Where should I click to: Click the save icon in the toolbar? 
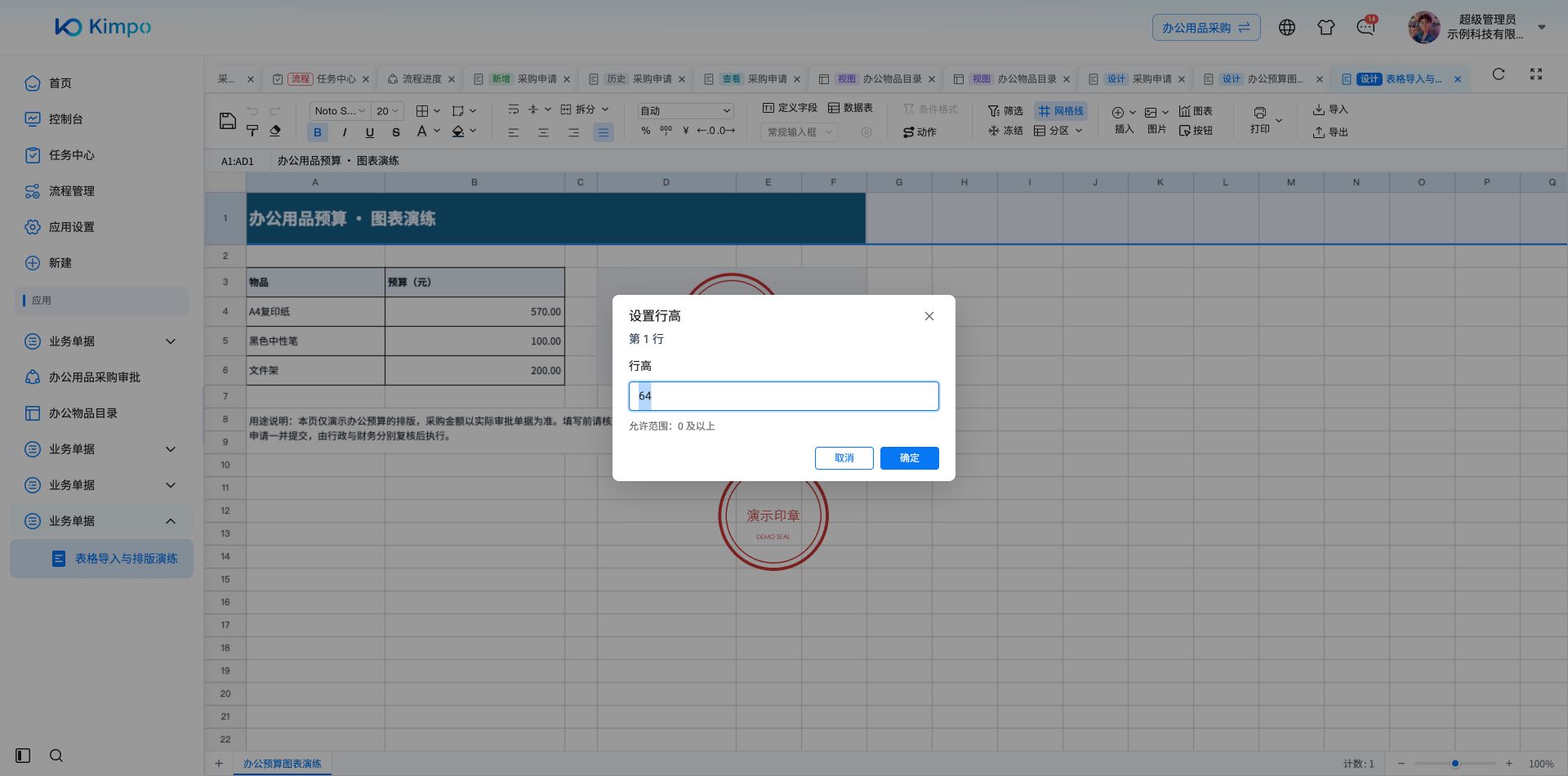[x=228, y=121]
